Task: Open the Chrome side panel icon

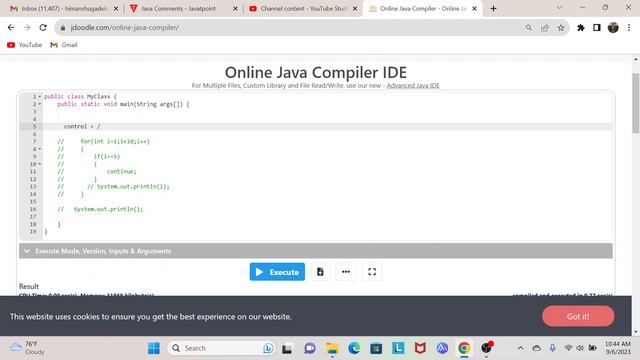Action: (597, 27)
